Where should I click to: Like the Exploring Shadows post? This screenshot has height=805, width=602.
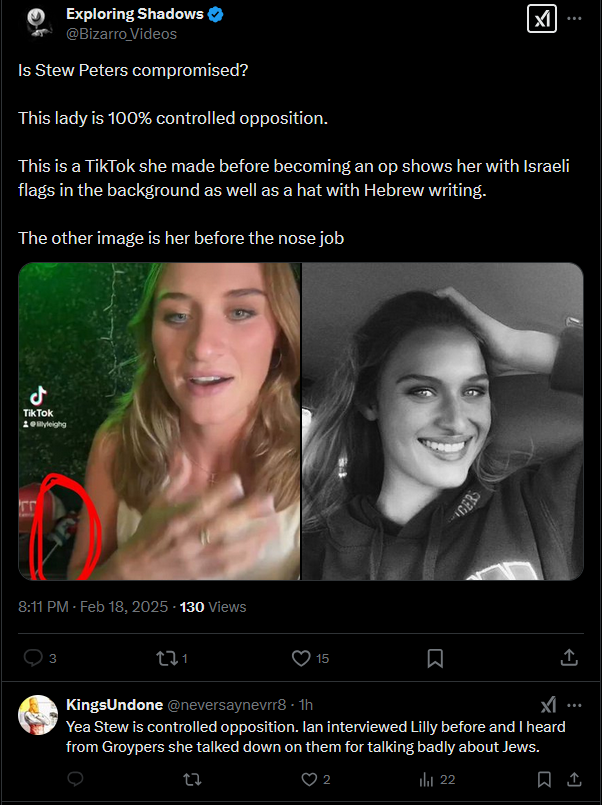[x=301, y=657]
